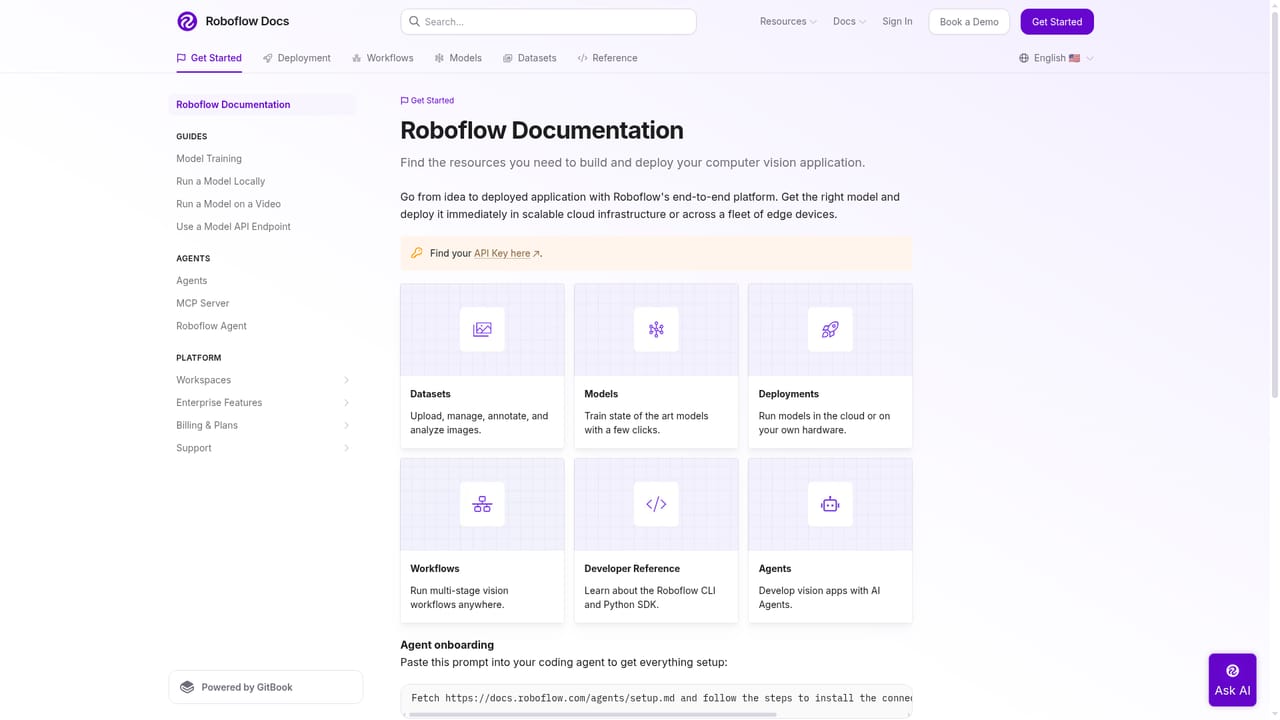Expand the Resources dropdown menu
1280x720 pixels.
(x=788, y=21)
